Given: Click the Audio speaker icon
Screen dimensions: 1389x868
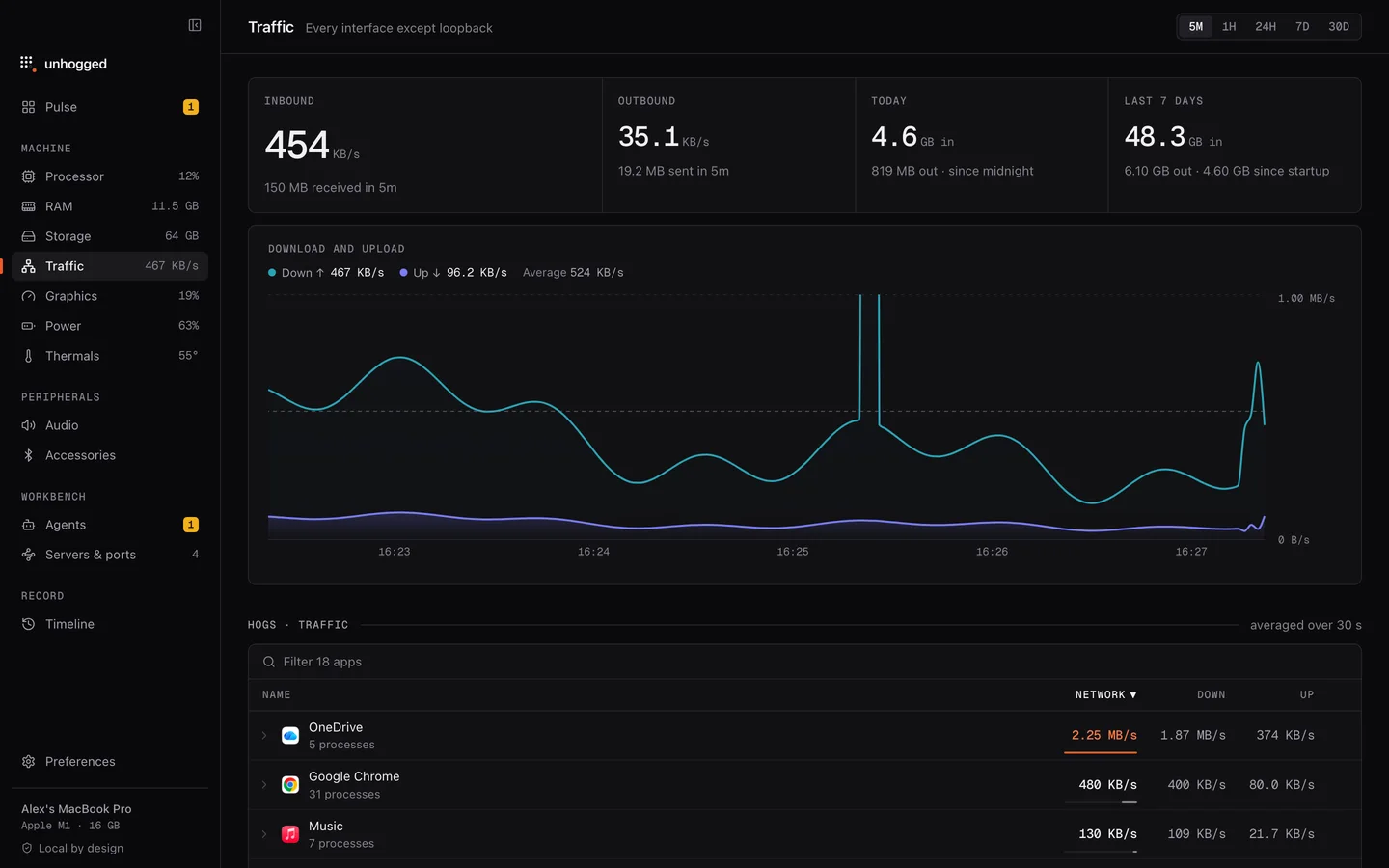Looking at the screenshot, I should (x=28, y=425).
